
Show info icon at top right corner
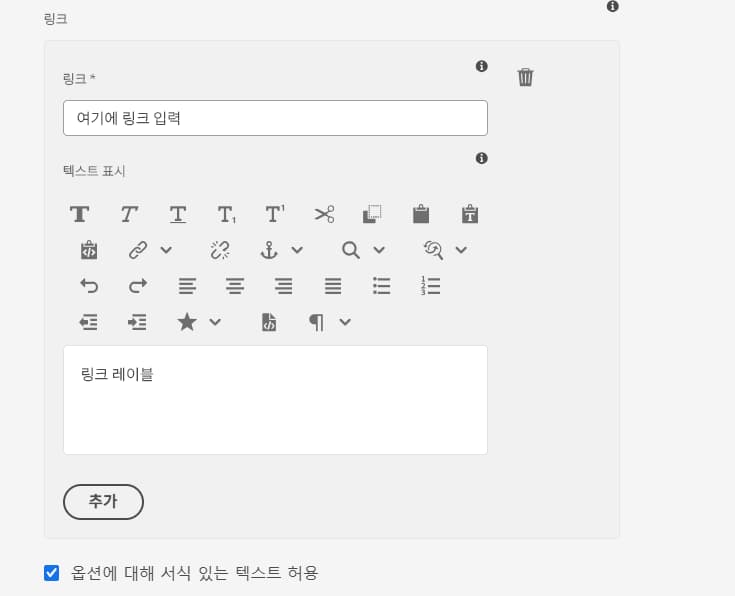[612, 6]
